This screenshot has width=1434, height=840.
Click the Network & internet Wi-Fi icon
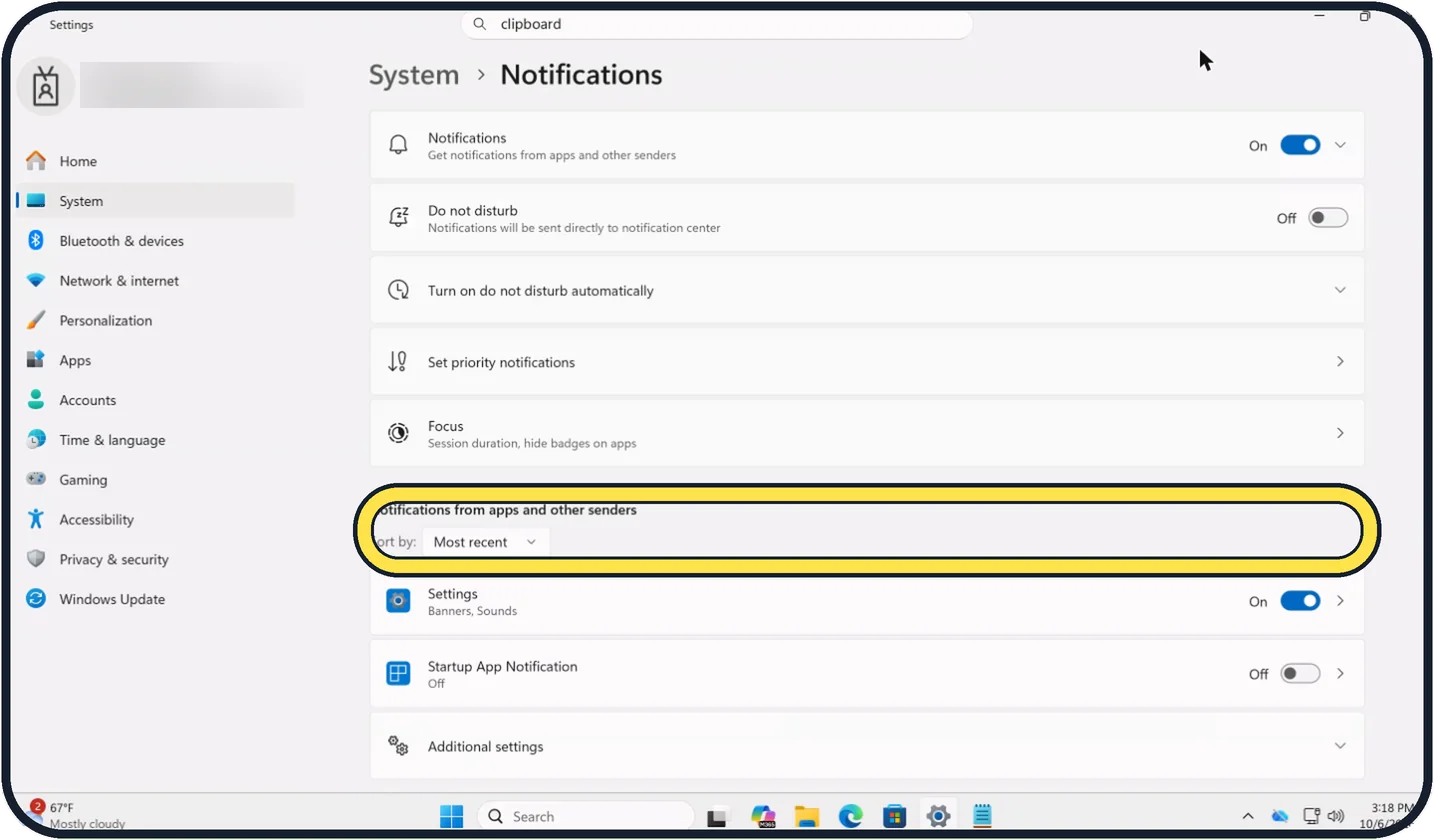[x=36, y=281]
